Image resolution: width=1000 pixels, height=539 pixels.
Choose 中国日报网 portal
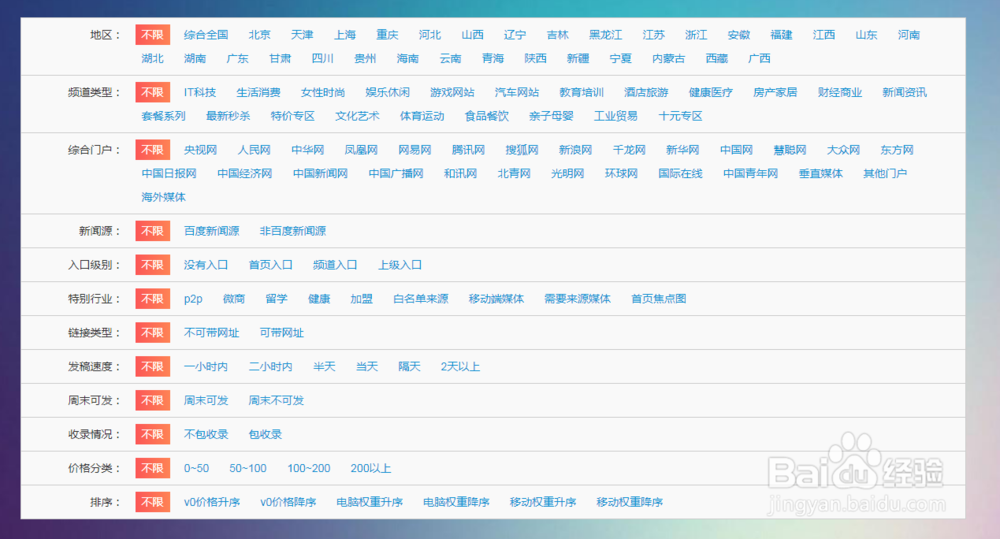(x=169, y=174)
